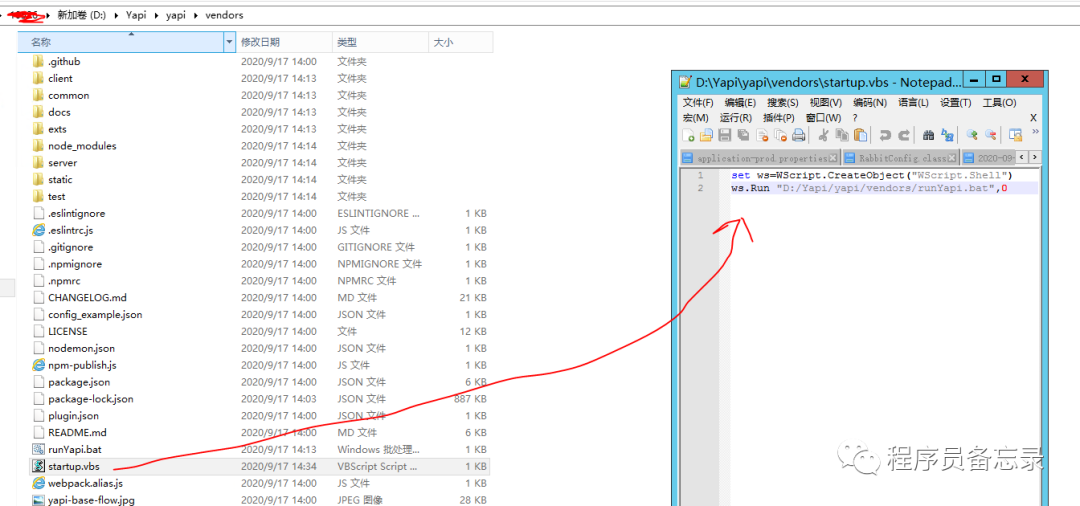Close current document with menu bar X
1080x506 pixels.
1033,118
